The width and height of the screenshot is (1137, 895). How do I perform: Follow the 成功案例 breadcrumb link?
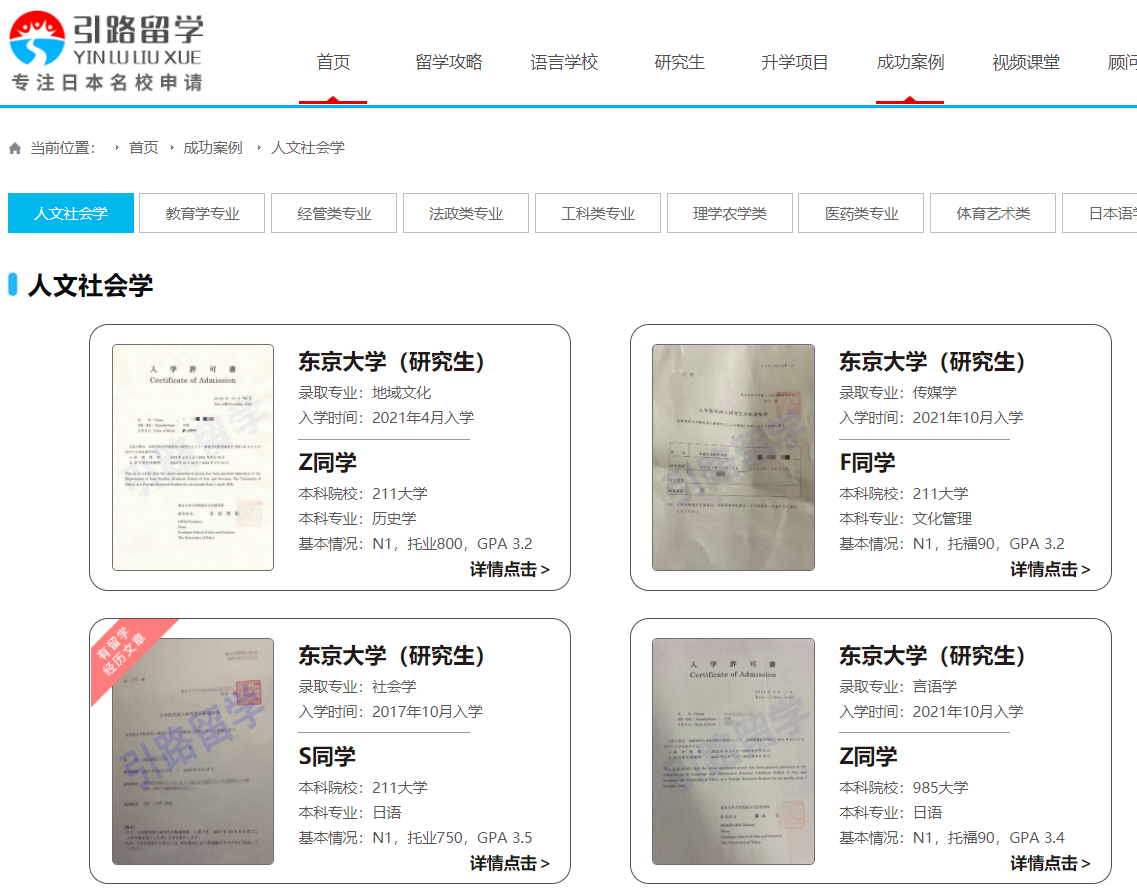point(212,148)
